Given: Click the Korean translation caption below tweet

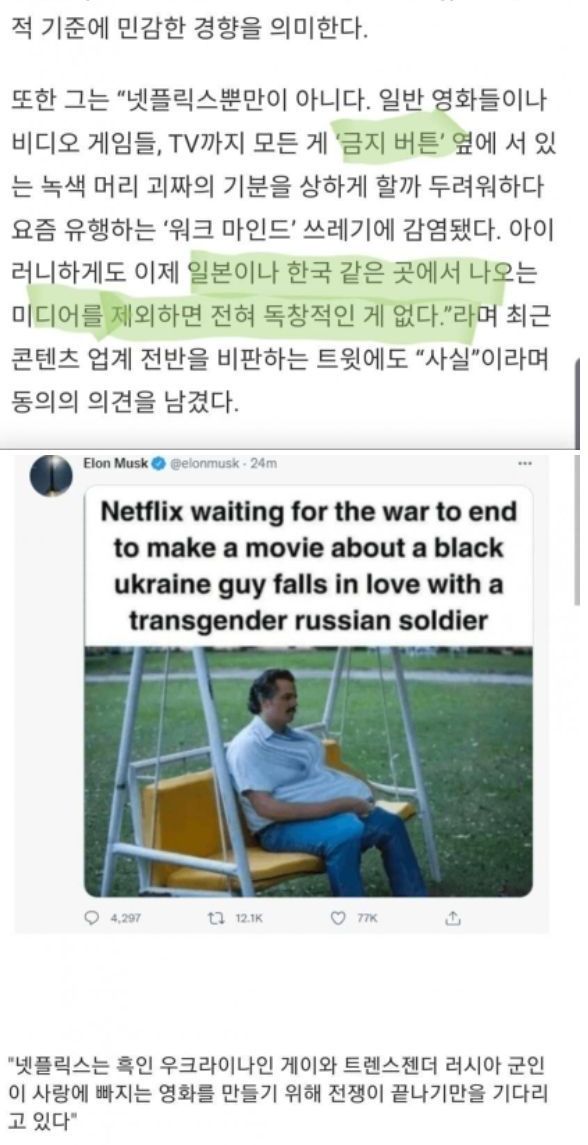Looking at the screenshot, I should (x=278, y=1091).
